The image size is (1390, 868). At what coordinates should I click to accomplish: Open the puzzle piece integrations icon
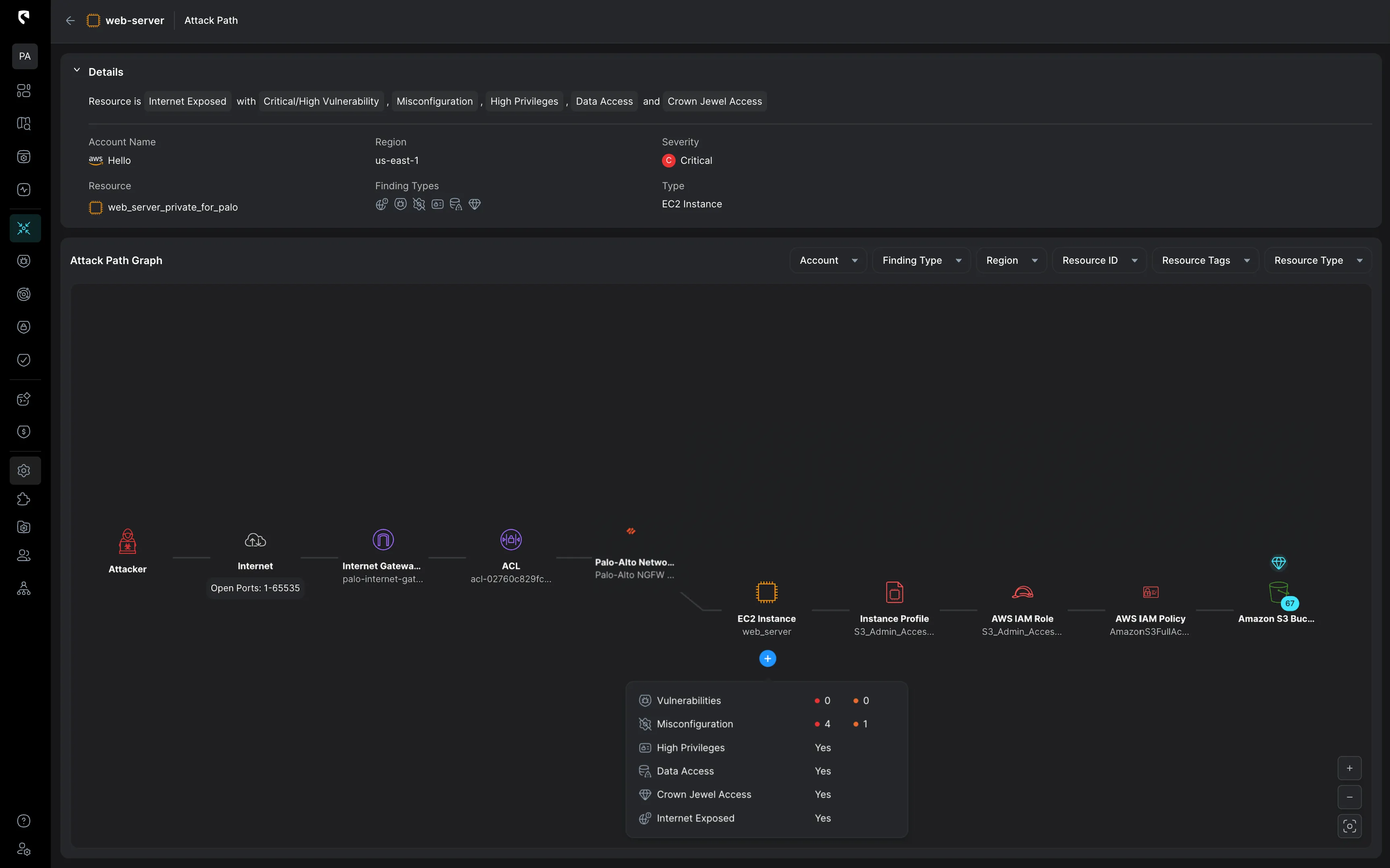[x=23, y=499]
